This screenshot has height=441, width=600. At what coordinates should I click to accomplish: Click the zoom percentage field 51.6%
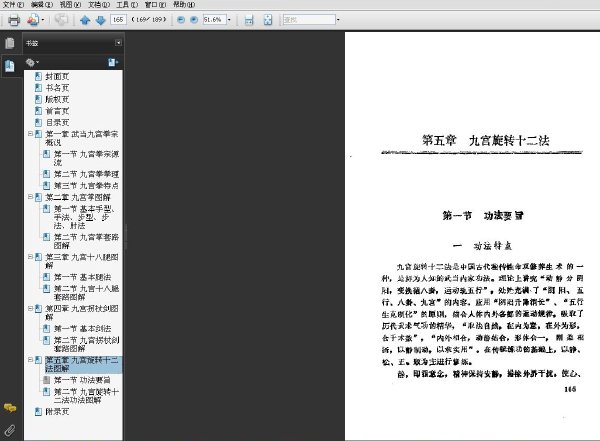214,20
